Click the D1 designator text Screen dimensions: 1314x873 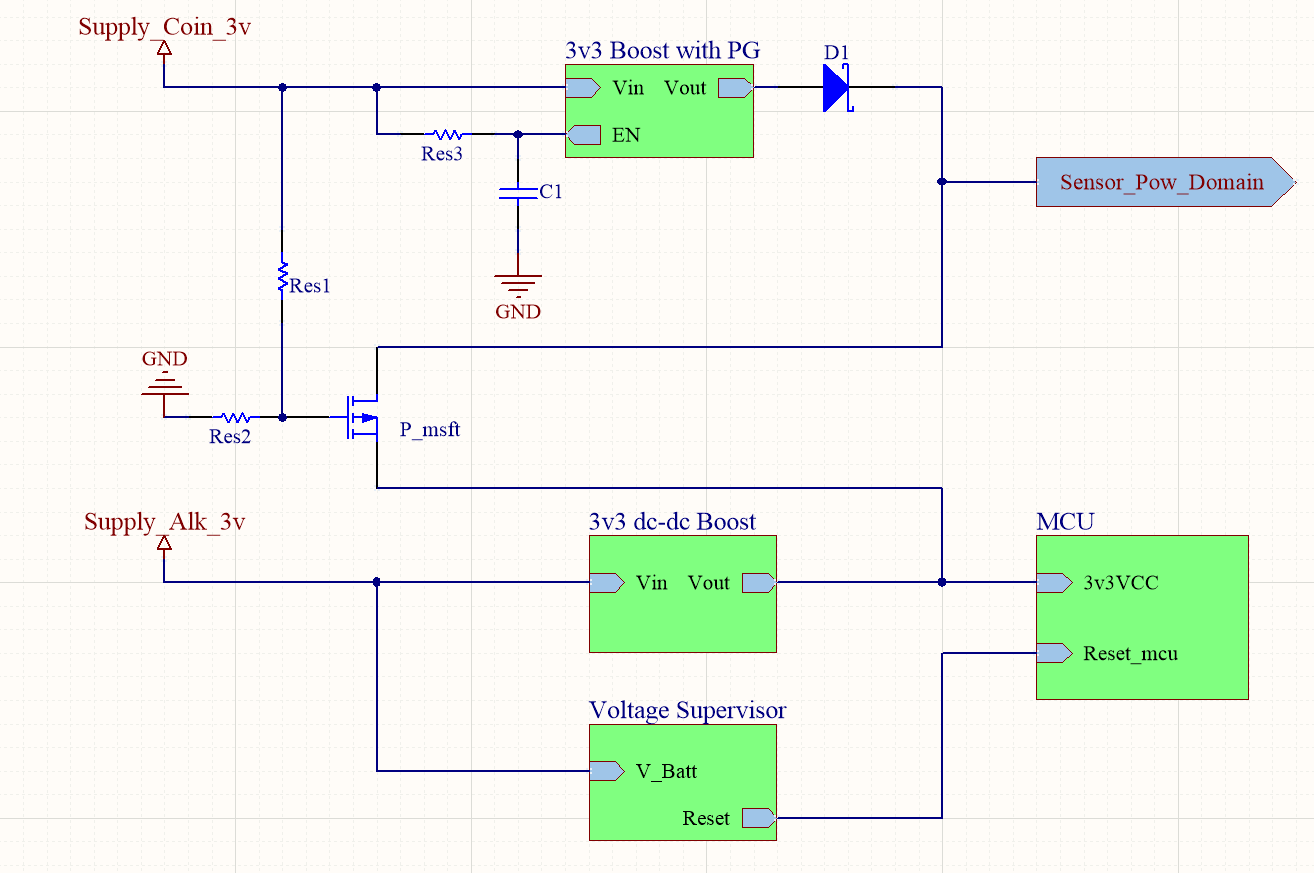[x=837, y=51]
